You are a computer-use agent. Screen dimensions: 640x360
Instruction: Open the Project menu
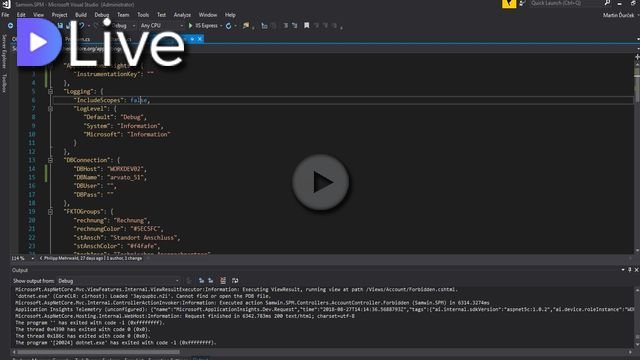pyautogui.click(x=59, y=15)
